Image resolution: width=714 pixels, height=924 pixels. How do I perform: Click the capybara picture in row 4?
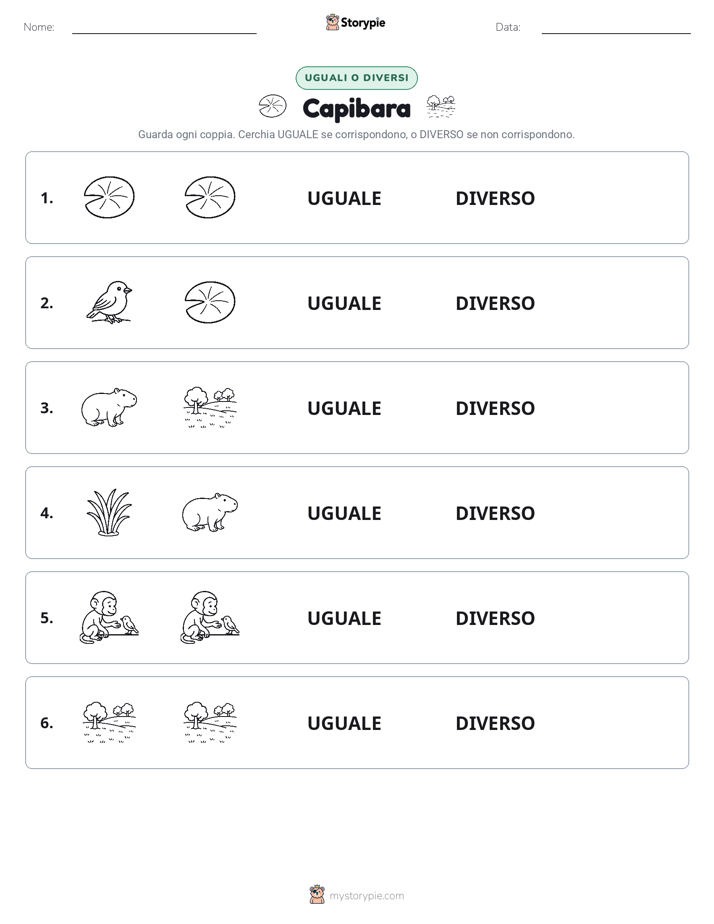pos(210,512)
